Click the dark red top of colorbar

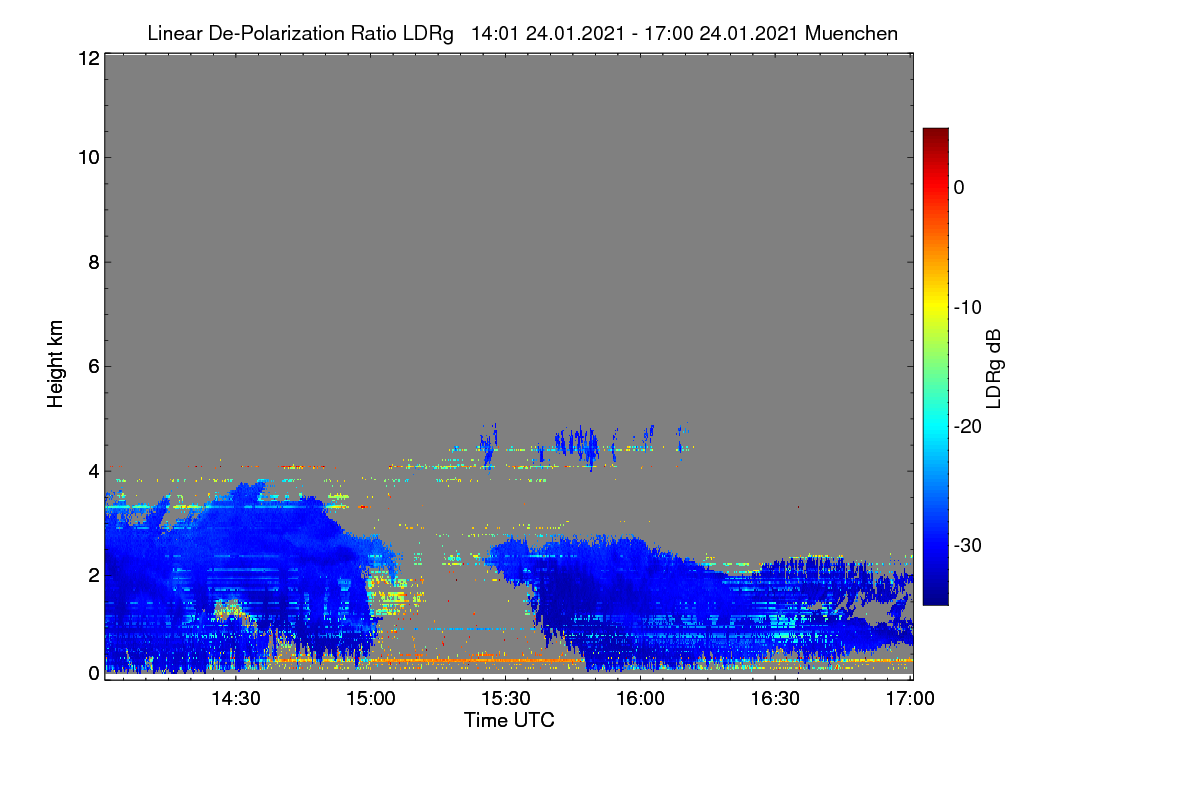pos(935,134)
